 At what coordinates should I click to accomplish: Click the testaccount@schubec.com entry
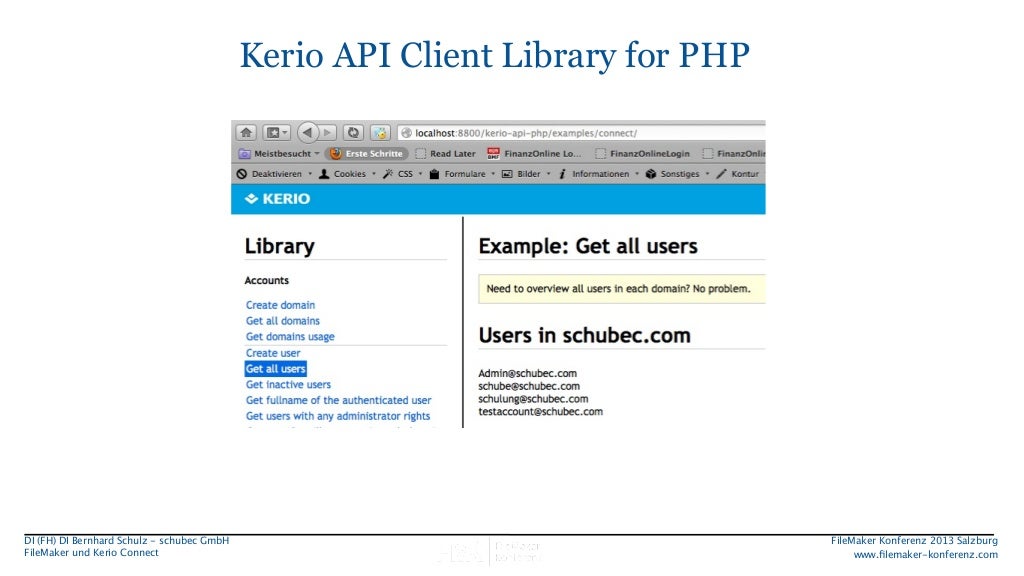pyautogui.click(x=540, y=411)
